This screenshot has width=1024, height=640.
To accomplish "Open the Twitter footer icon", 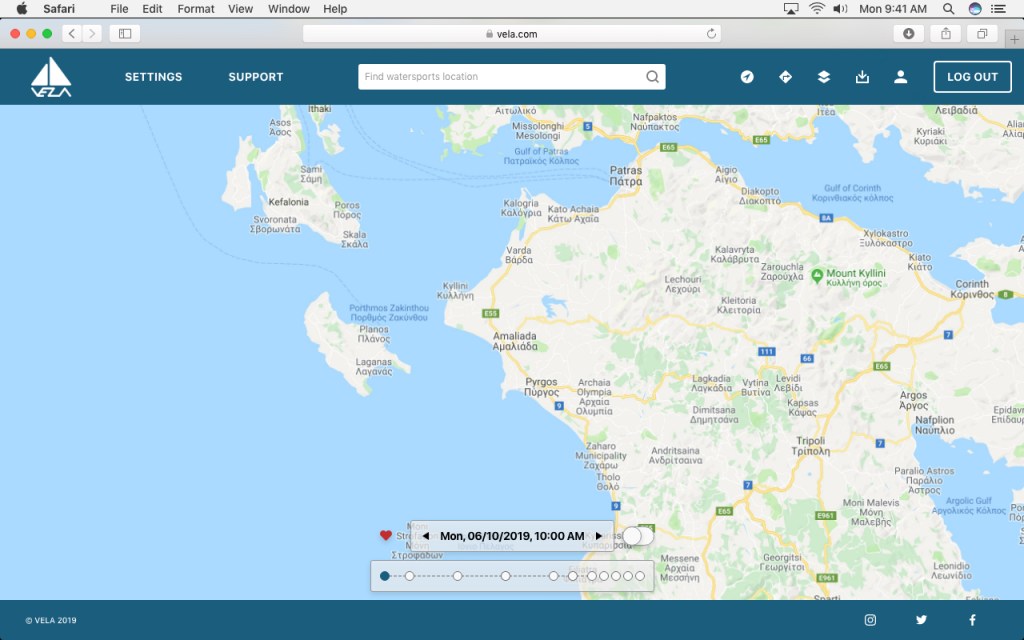I will 921,620.
